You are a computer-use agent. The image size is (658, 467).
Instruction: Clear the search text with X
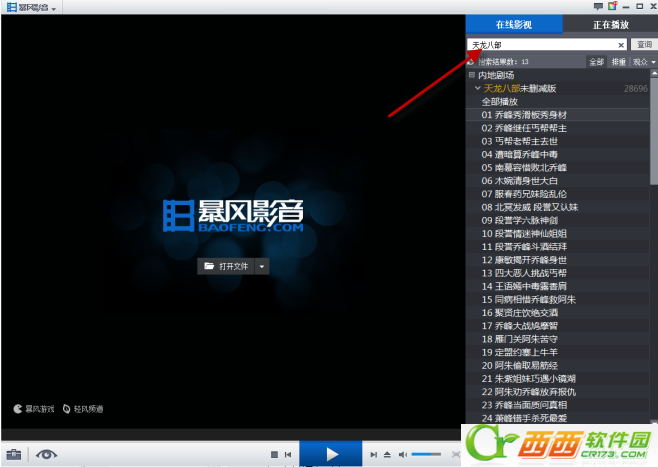coord(621,45)
